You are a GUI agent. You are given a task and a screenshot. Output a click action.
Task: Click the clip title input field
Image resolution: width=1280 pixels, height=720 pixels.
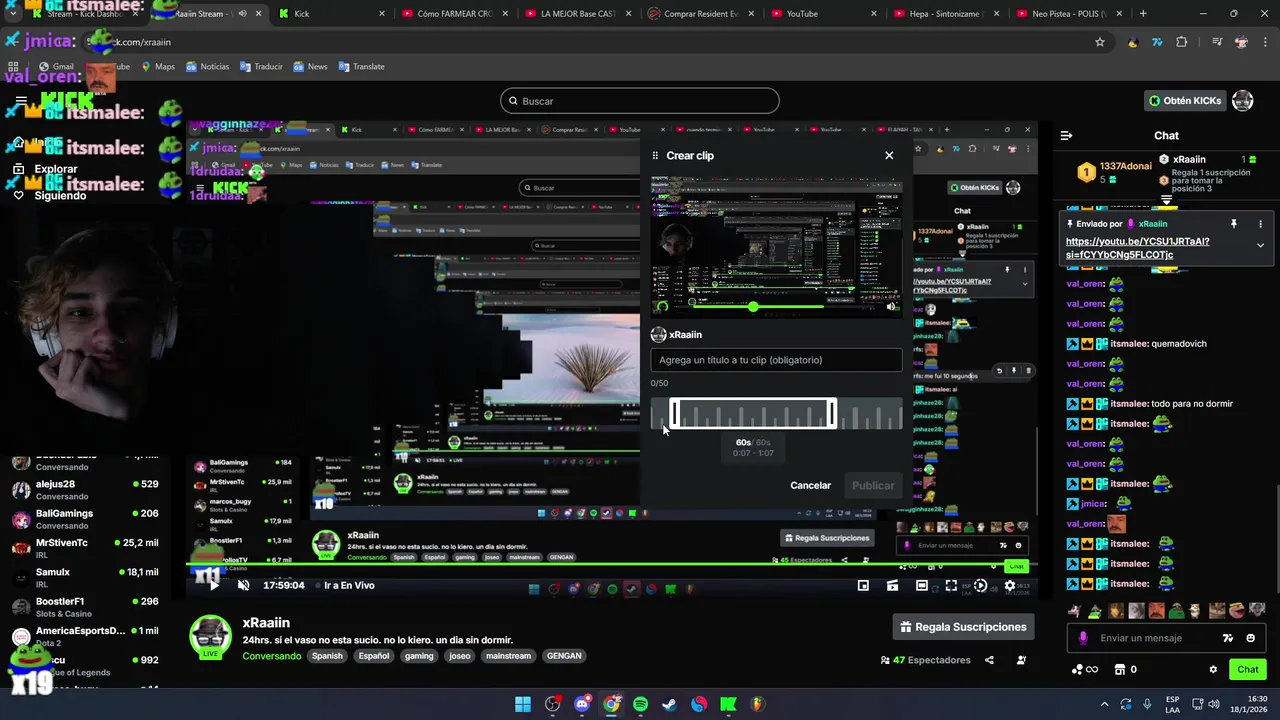pos(776,360)
